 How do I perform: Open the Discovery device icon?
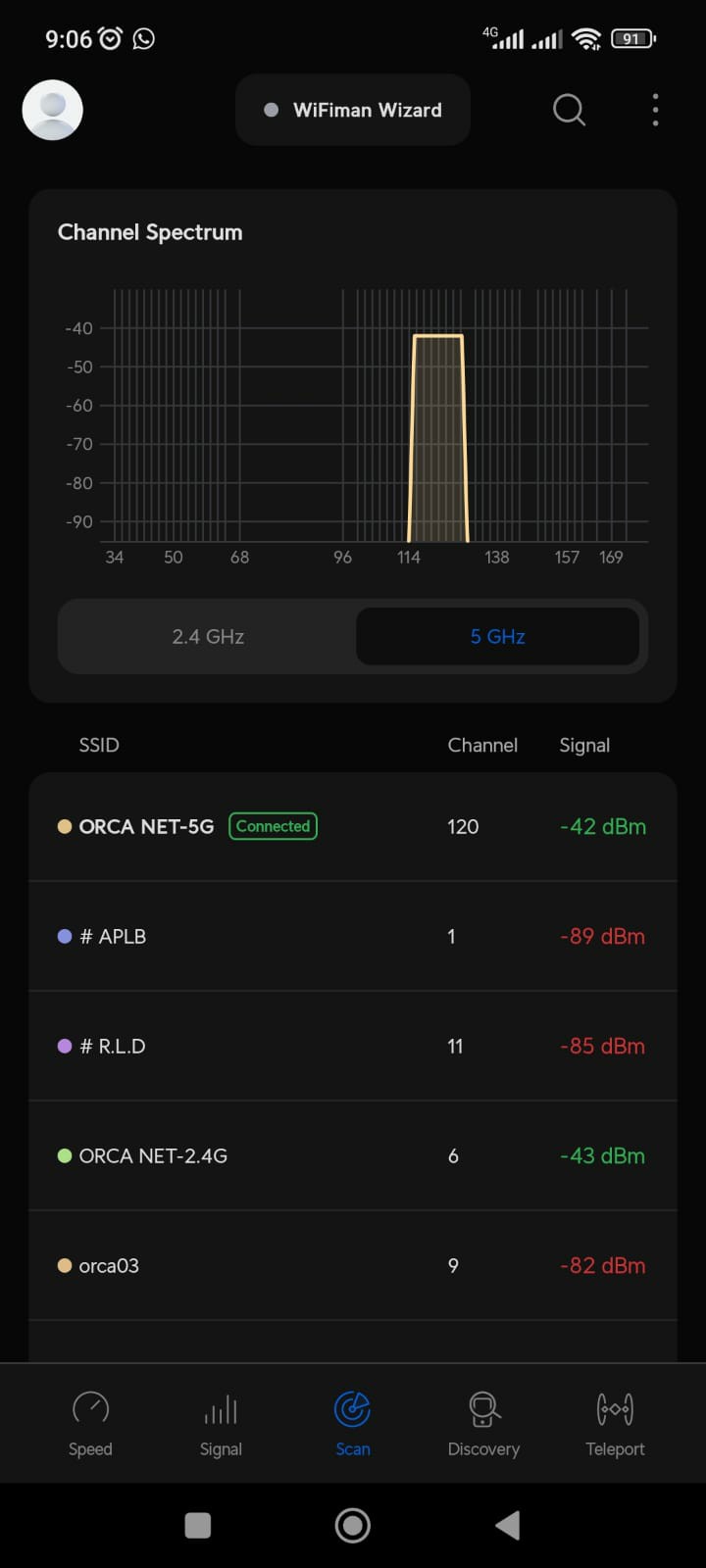(x=483, y=1409)
